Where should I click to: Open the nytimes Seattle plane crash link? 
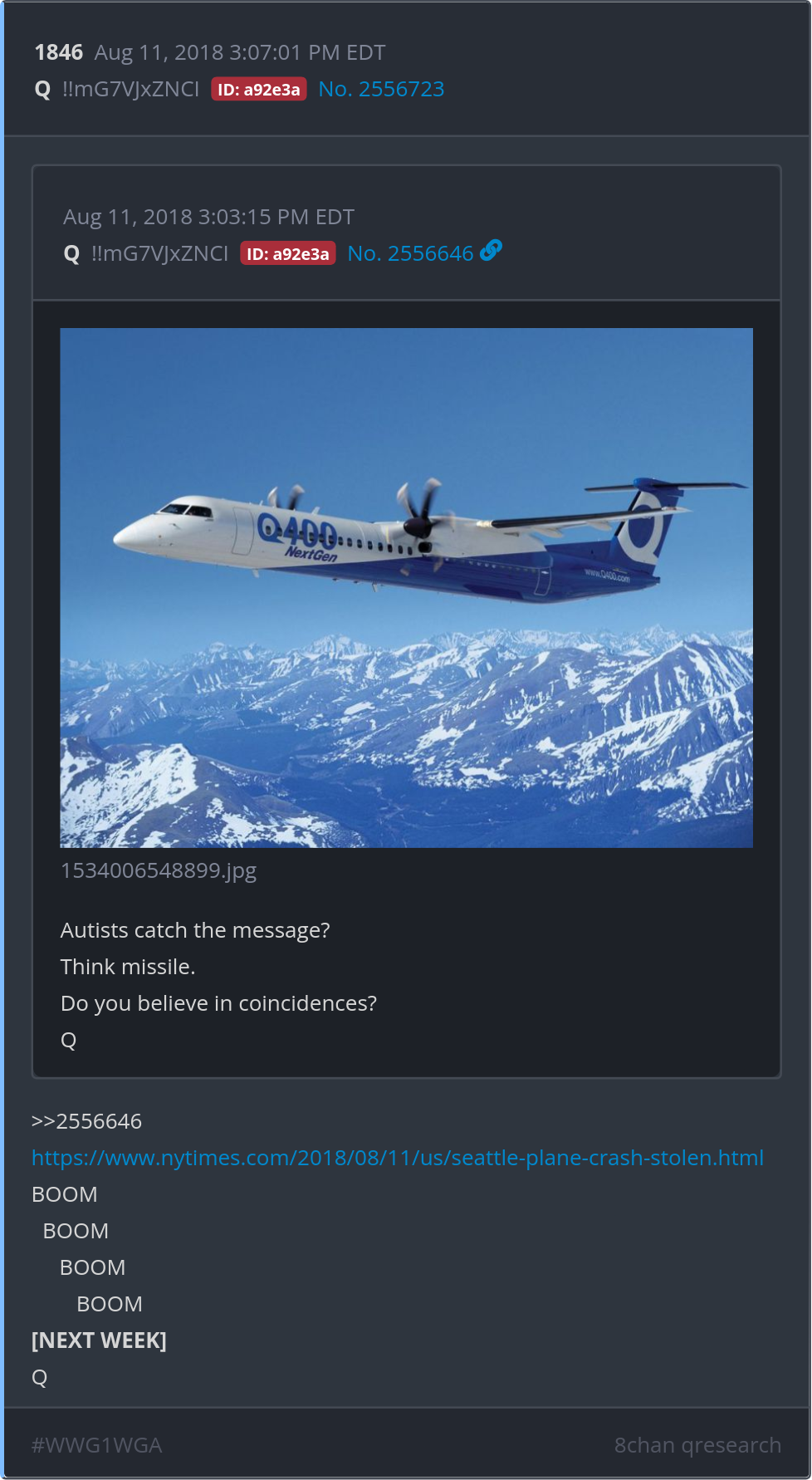[x=398, y=1158]
